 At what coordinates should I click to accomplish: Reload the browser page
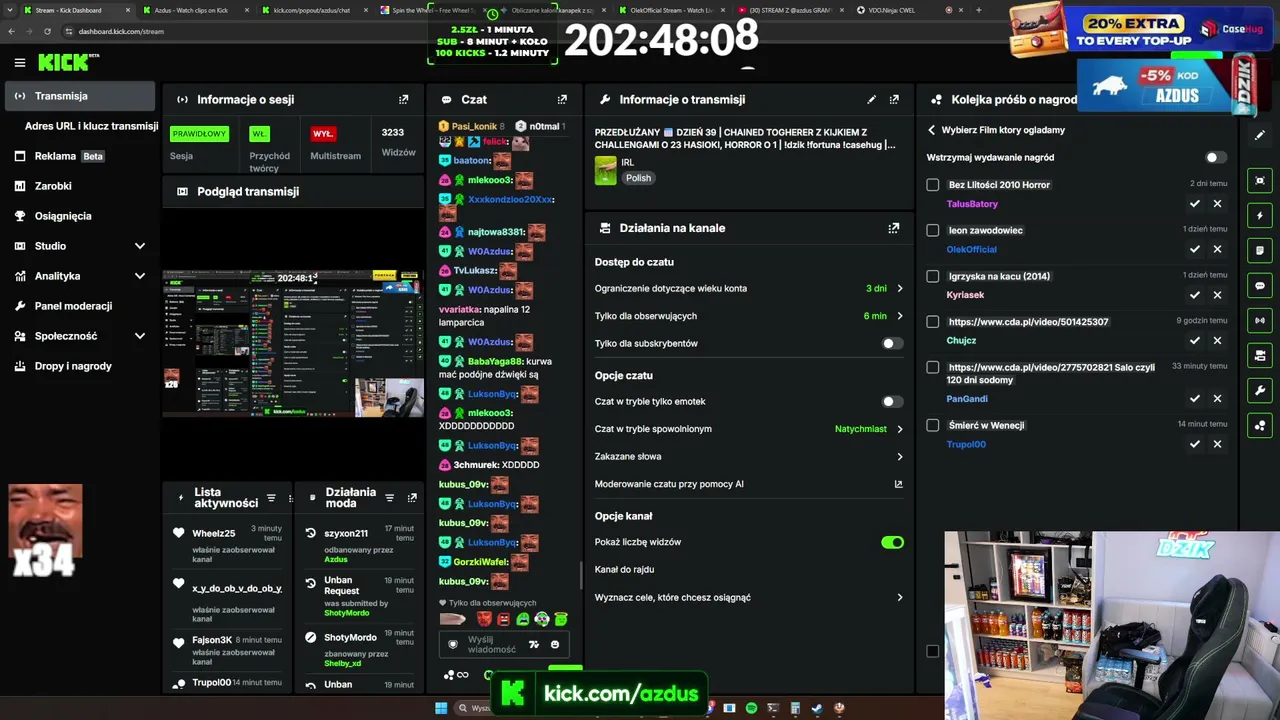(x=47, y=31)
